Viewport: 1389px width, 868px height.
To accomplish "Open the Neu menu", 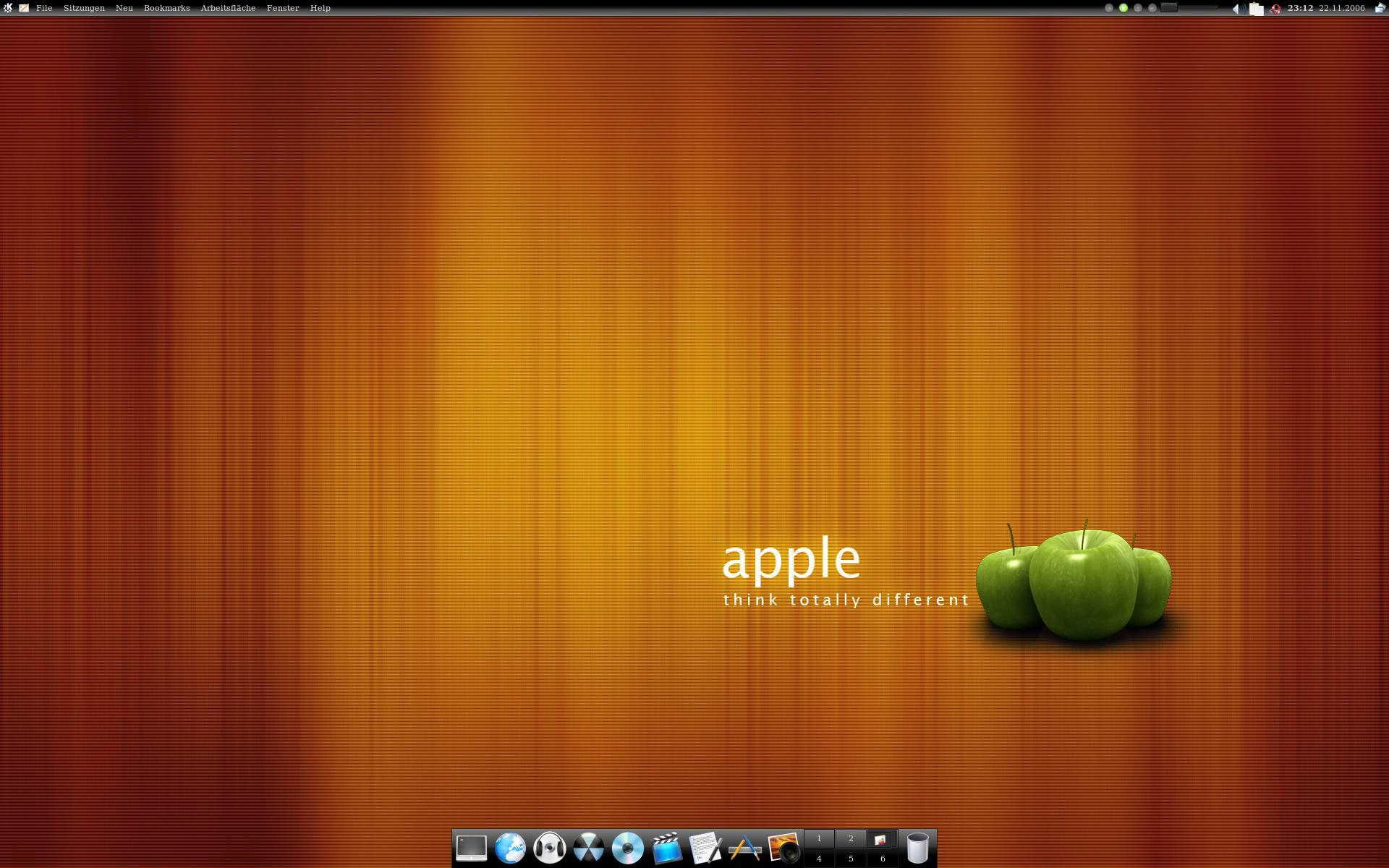I will (124, 8).
